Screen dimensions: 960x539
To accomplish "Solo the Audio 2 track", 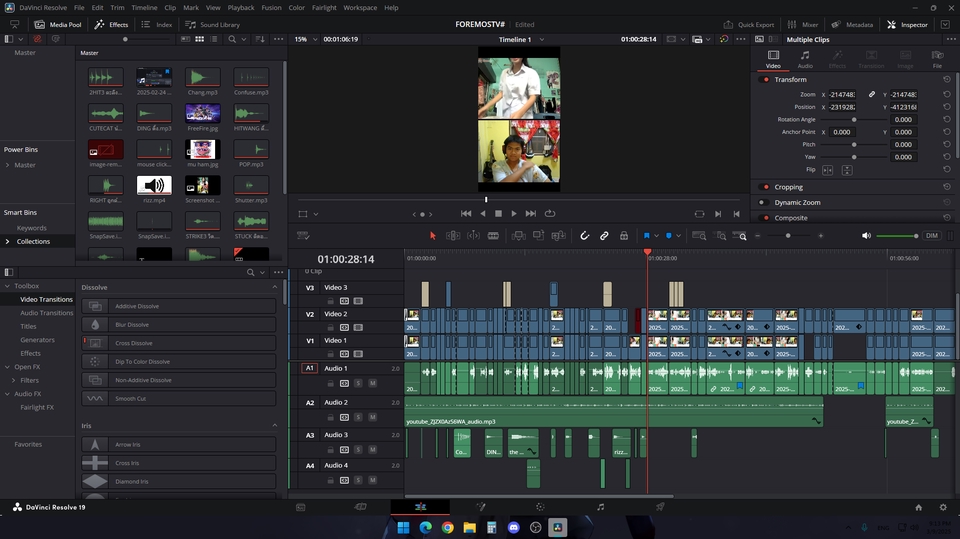I will [358, 417].
